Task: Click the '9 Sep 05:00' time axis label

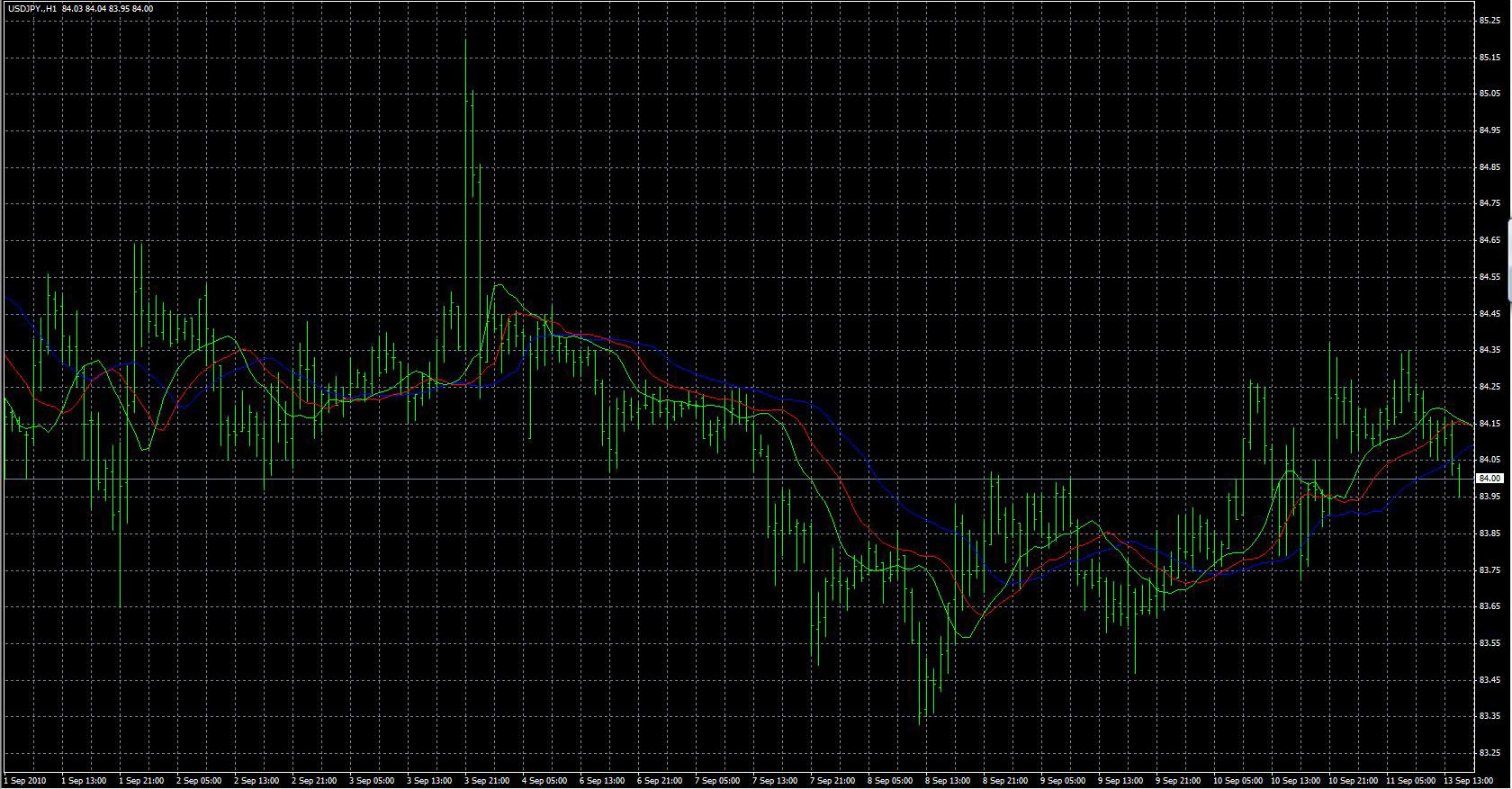Action: 1063,780
